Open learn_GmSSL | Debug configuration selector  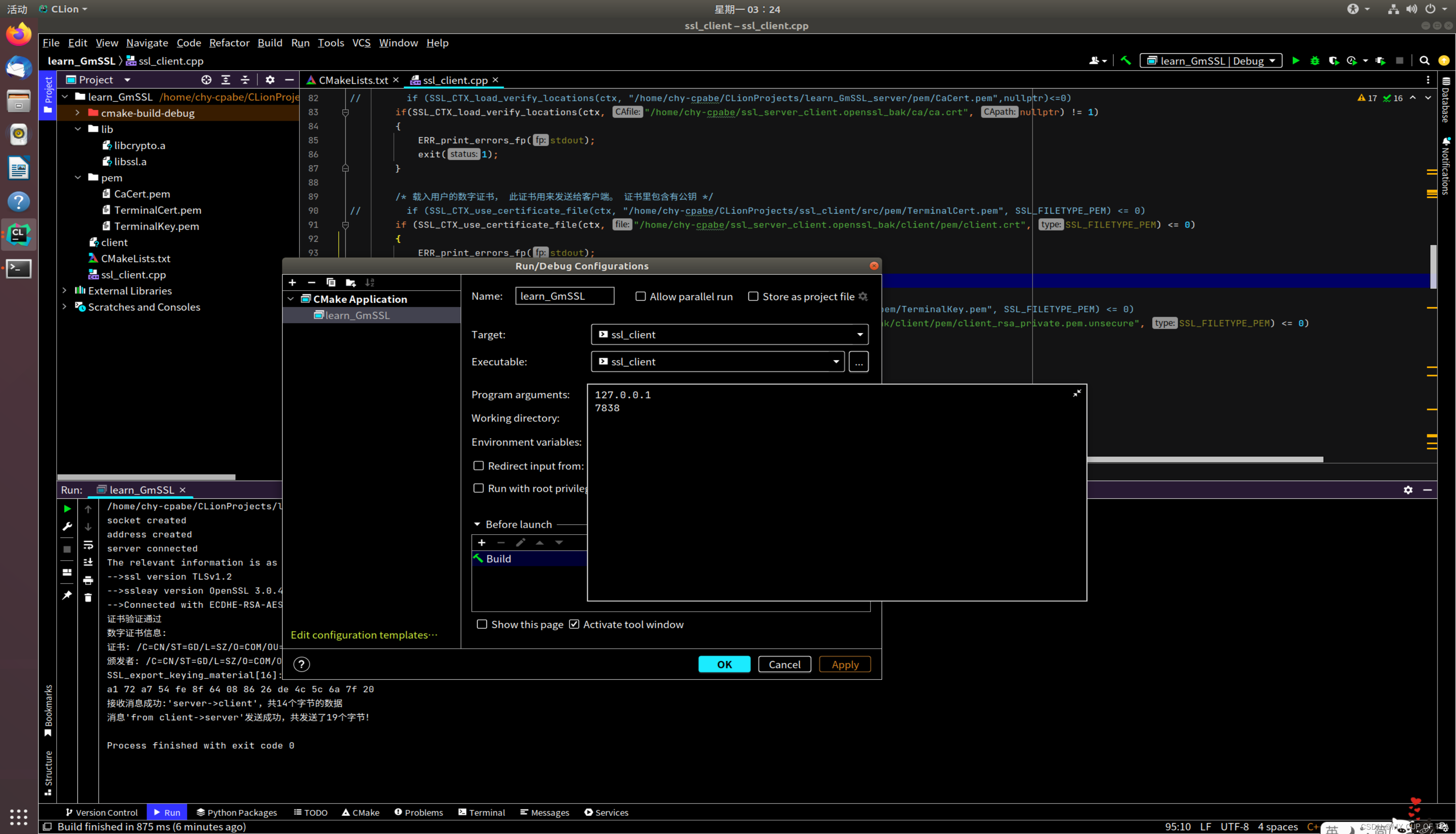[x=1211, y=61]
